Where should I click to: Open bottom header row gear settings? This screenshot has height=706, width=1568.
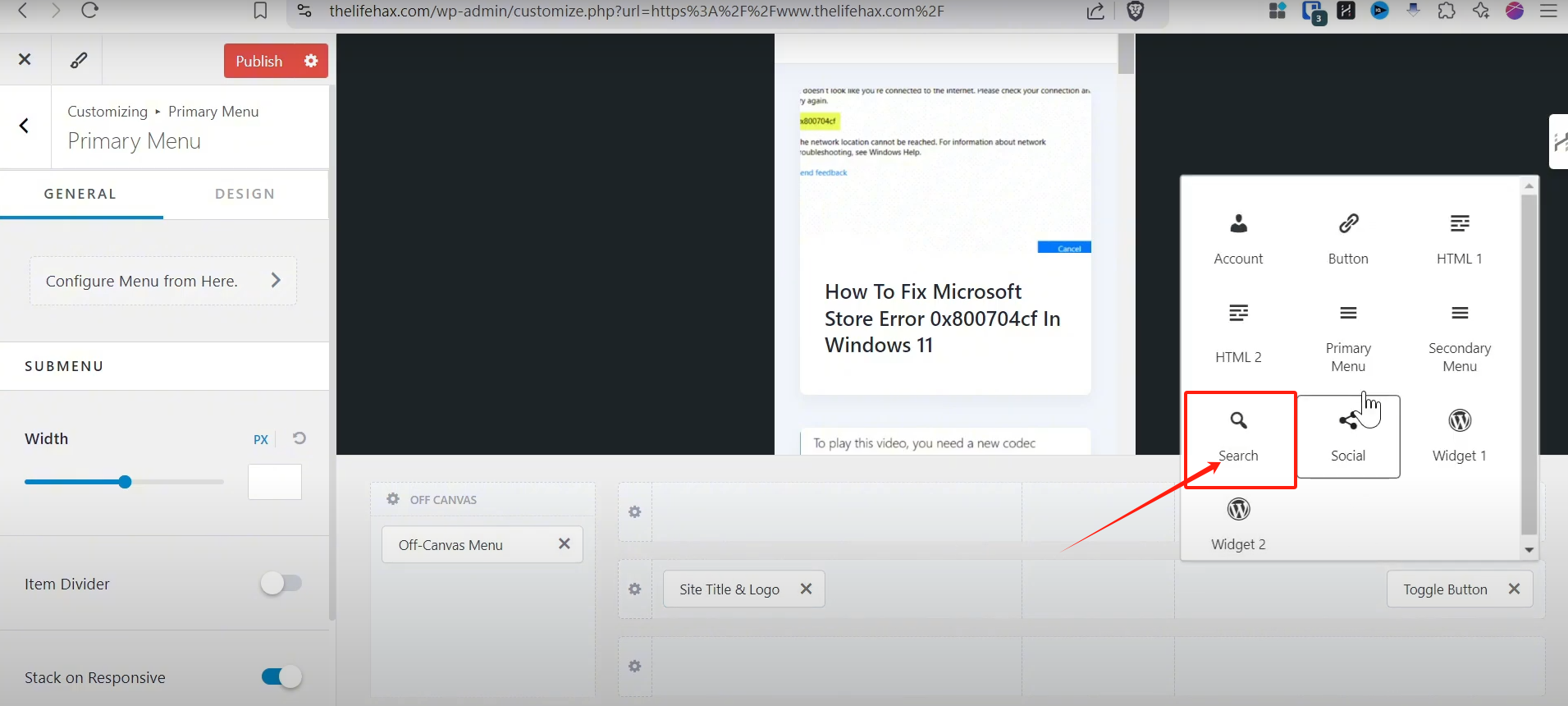click(x=634, y=666)
